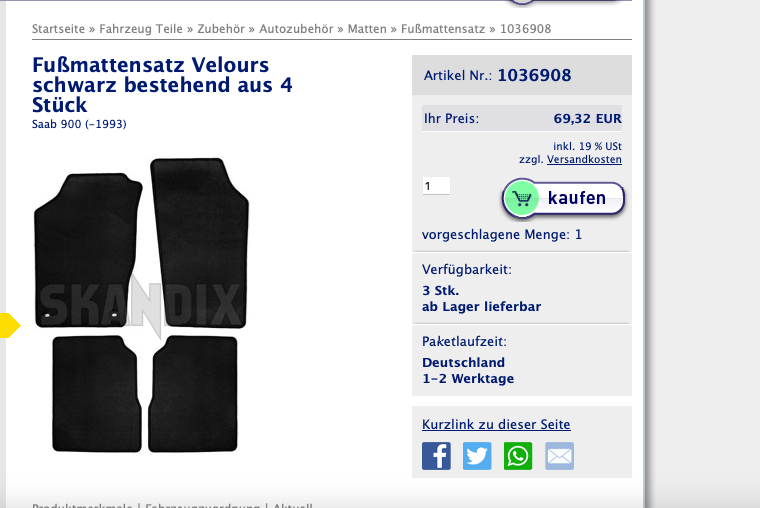Open Zubehör breadcrumb category
This screenshot has width=760, height=508.
221,29
